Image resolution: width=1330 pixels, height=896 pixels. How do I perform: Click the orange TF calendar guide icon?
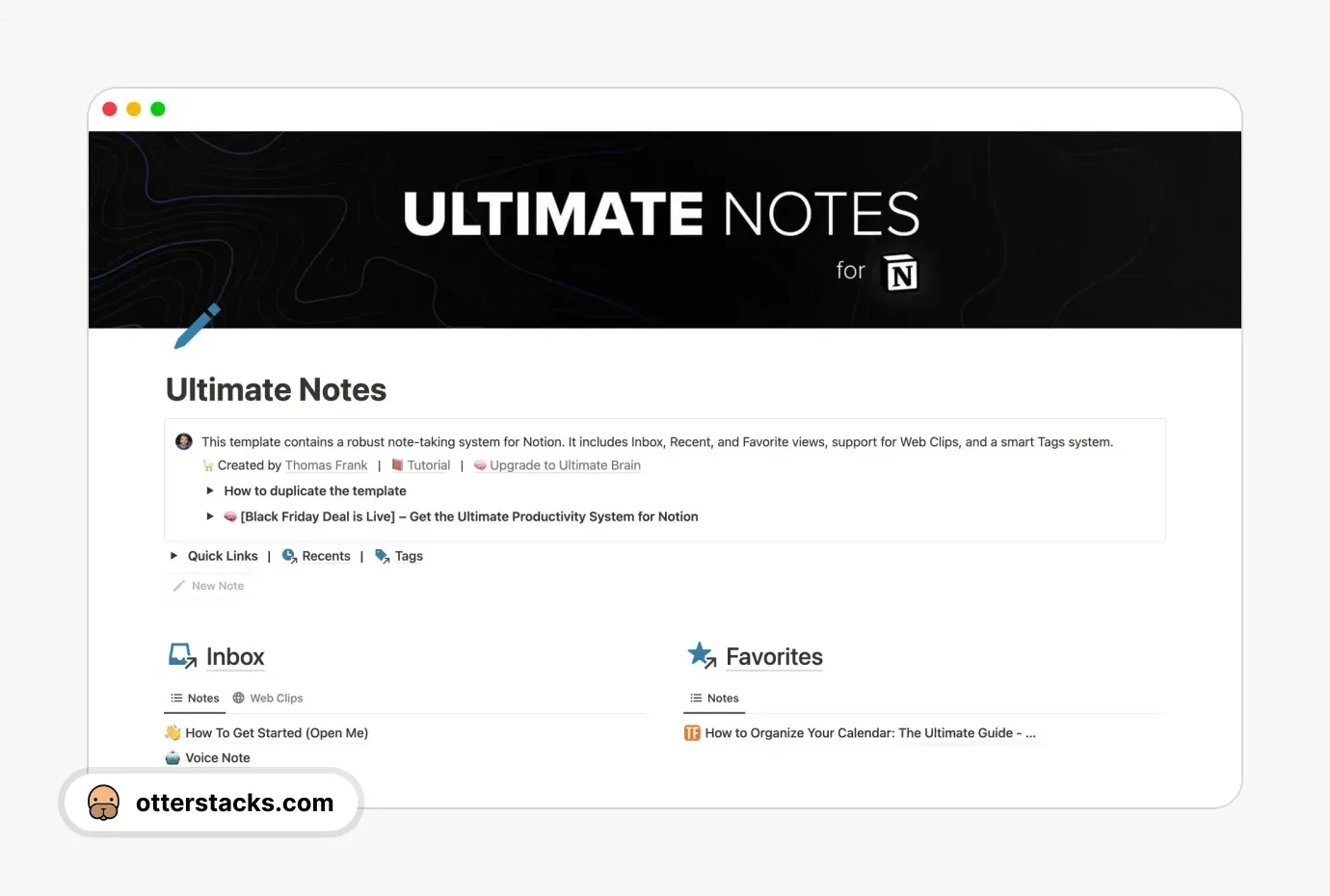point(692,733)
